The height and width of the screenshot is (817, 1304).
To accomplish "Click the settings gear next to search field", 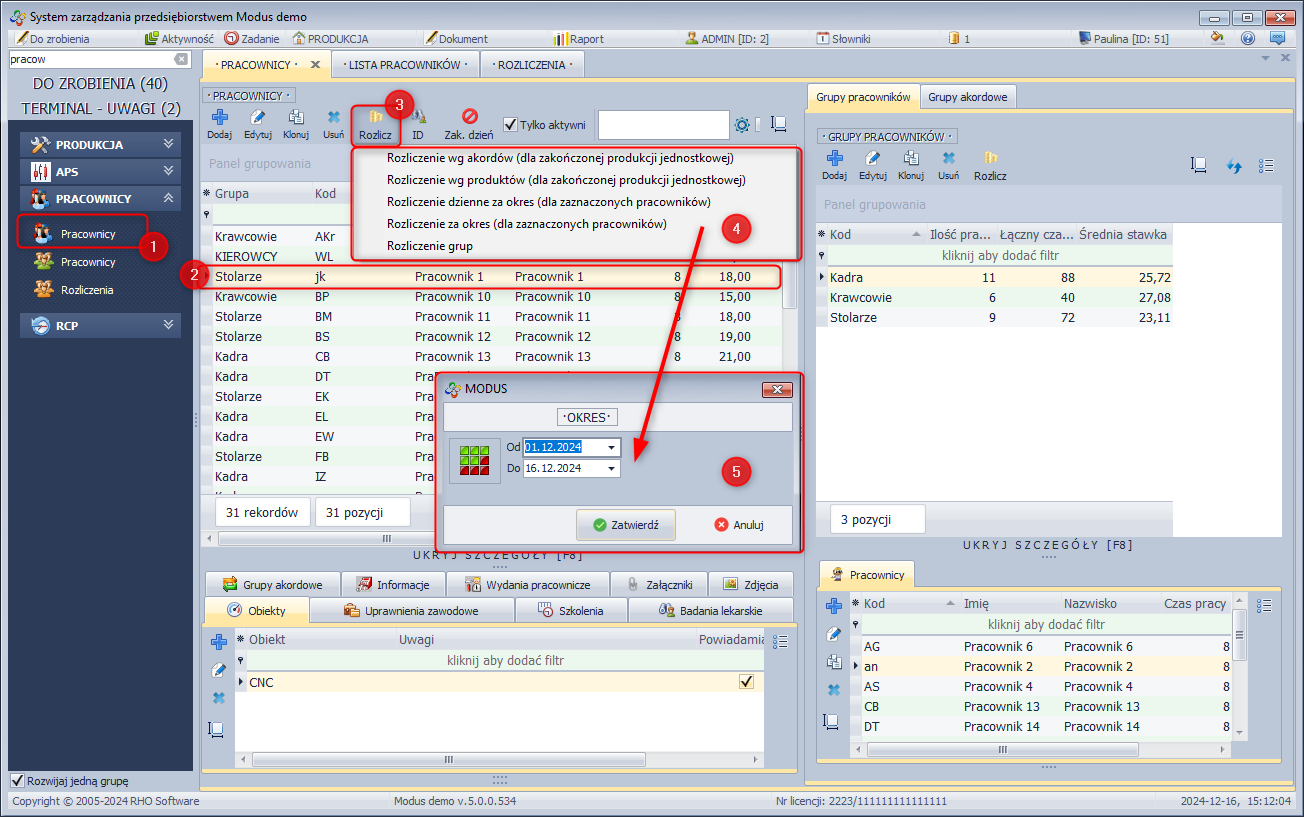I will [742, 125].
